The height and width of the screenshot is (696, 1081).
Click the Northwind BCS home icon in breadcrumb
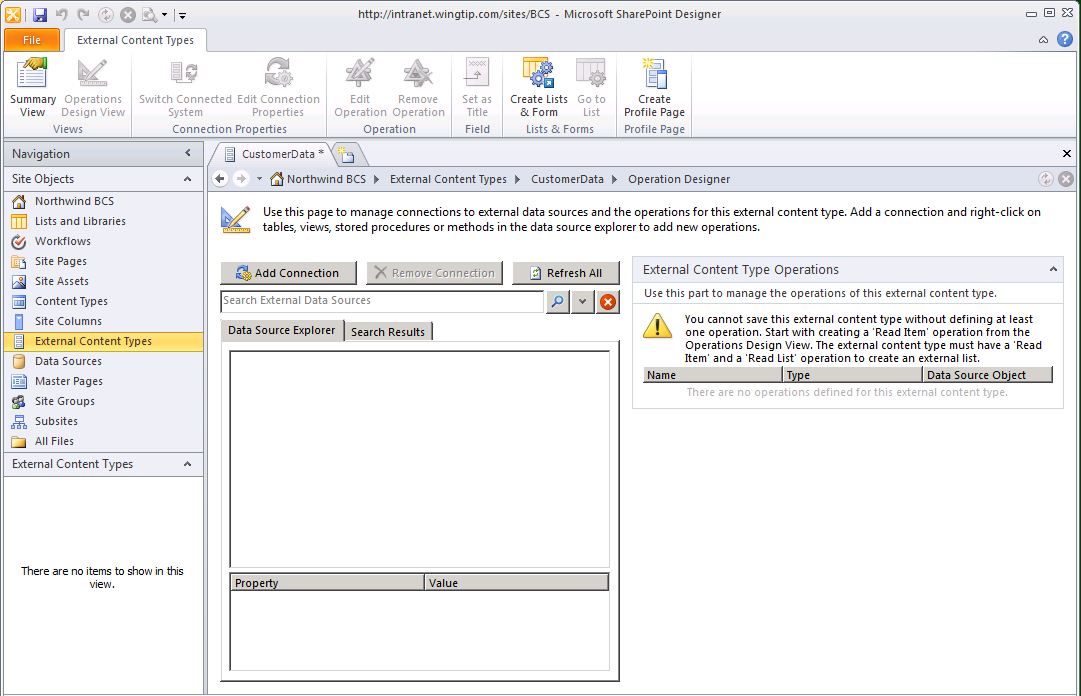[x=276, y=179]
